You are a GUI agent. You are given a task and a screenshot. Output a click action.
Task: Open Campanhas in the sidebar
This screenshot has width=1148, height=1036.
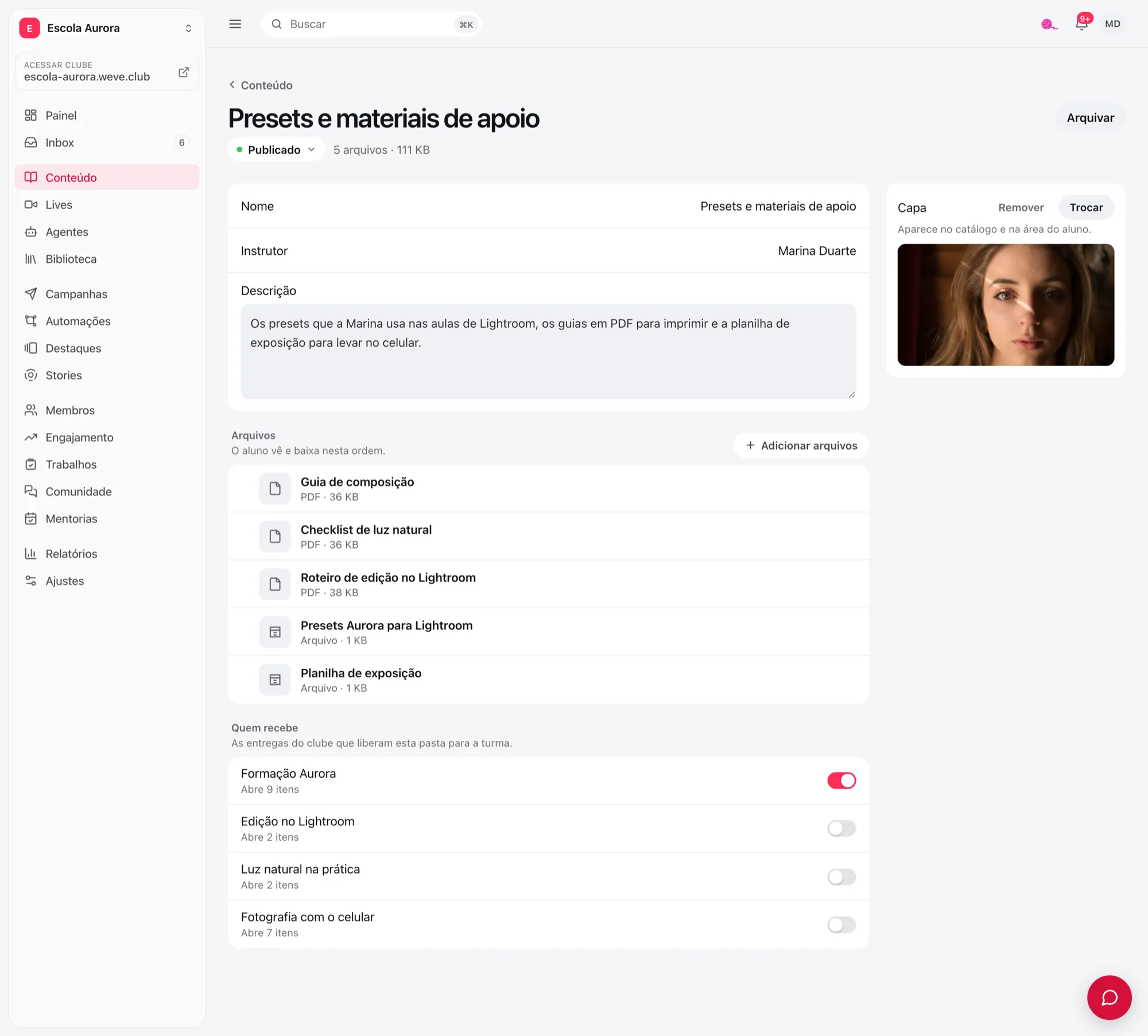(x=107, y=294)
